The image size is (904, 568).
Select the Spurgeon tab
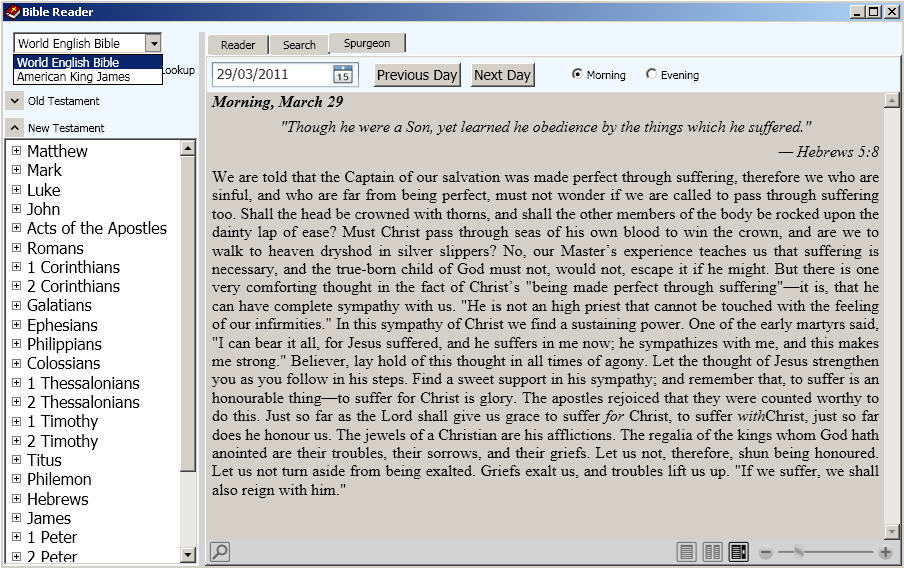(x=367, y=43)
